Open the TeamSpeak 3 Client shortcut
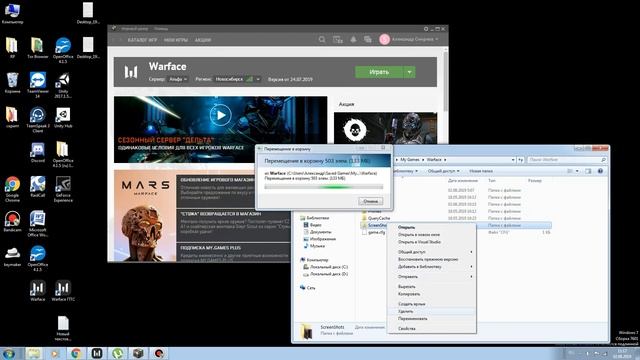Screen dimensions: 640x360 click(38, 120)
